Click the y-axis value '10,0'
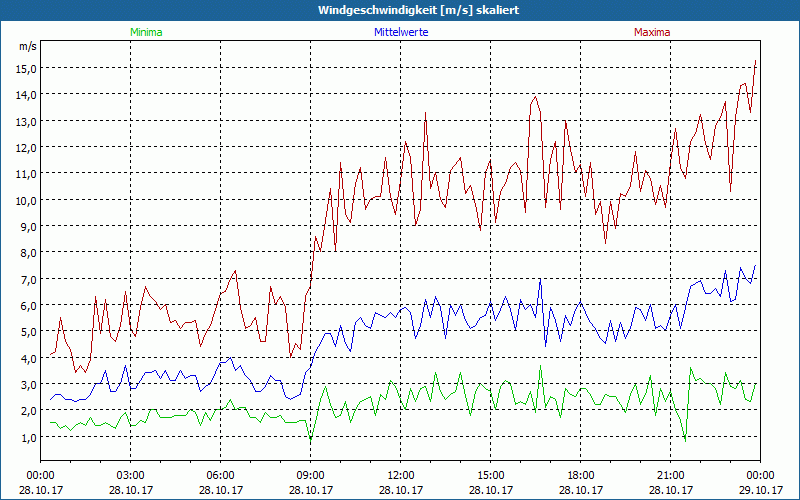Viewport: 800px width, 500px height. click(x=26, y=200)
